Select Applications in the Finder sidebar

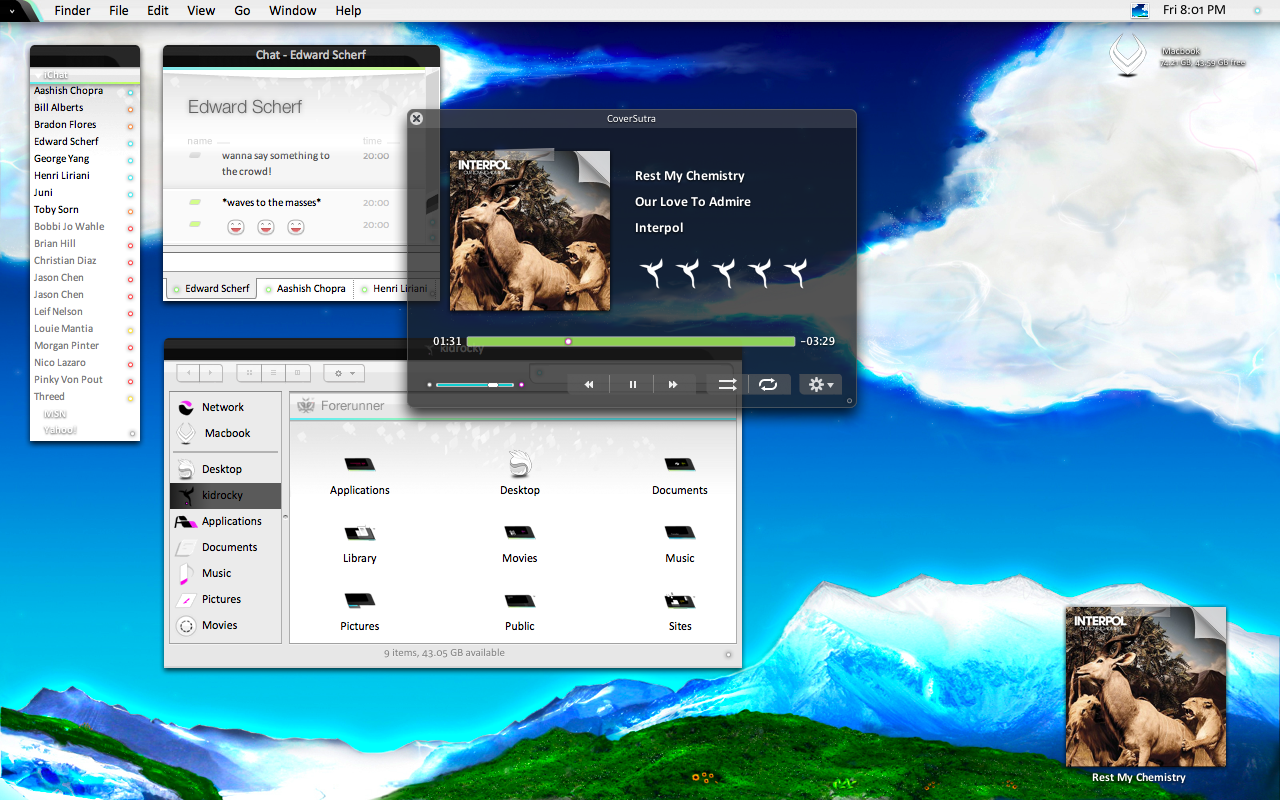225,521
